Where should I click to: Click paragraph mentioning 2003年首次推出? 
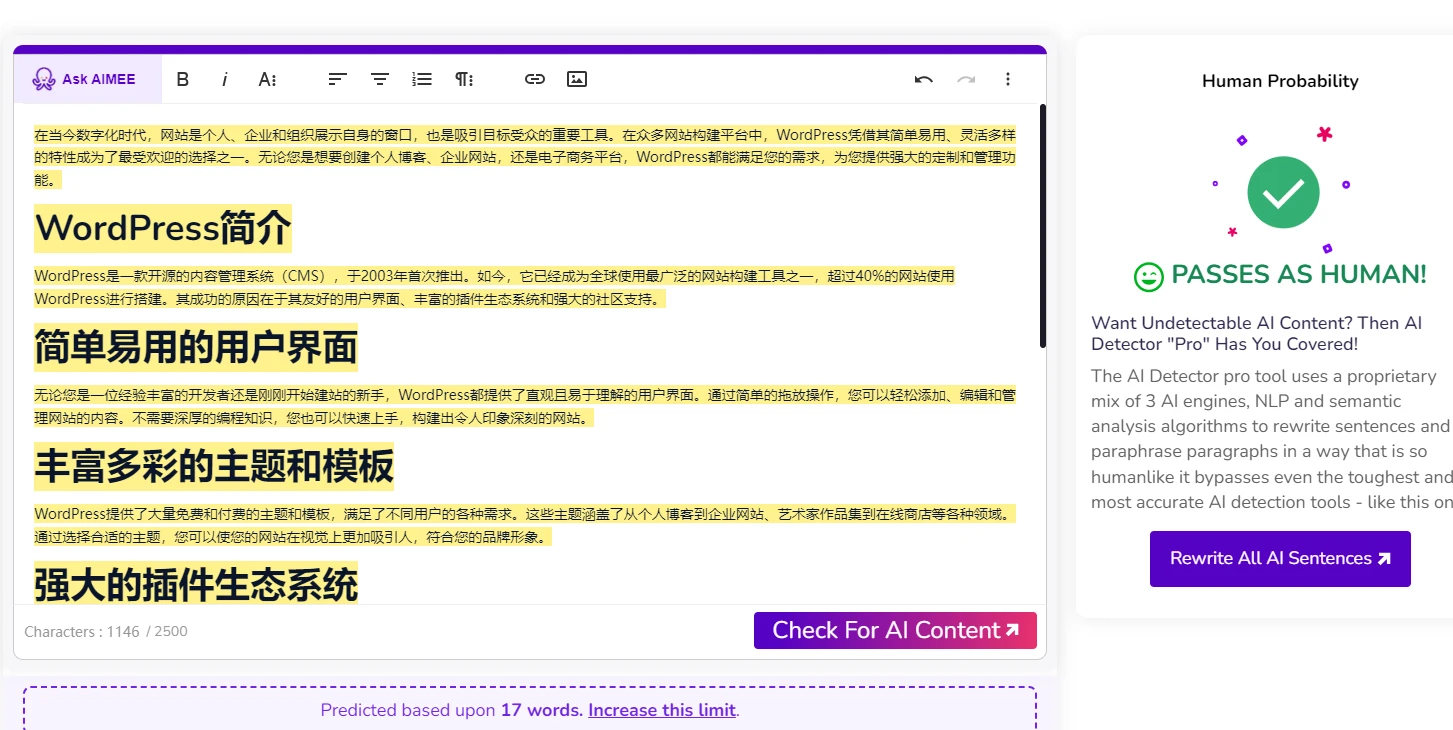click(x=495, y=287)
